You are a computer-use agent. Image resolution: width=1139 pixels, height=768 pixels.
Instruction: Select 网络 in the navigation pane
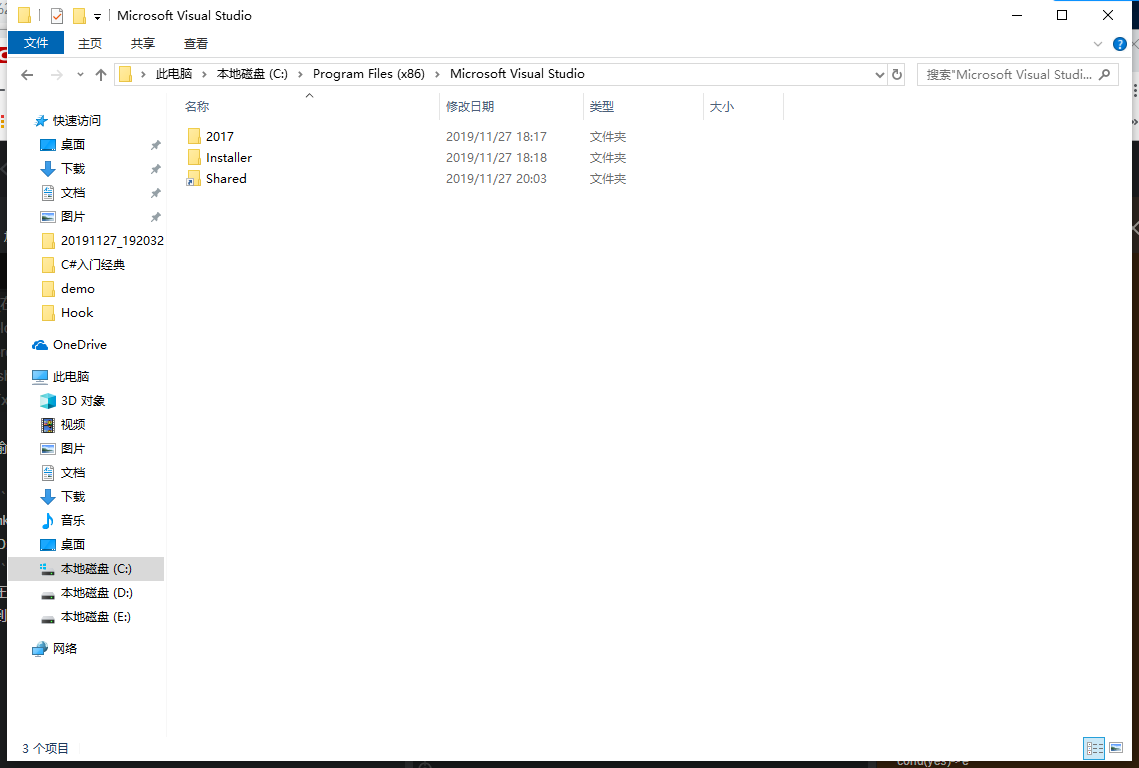(x=65, y=648)
